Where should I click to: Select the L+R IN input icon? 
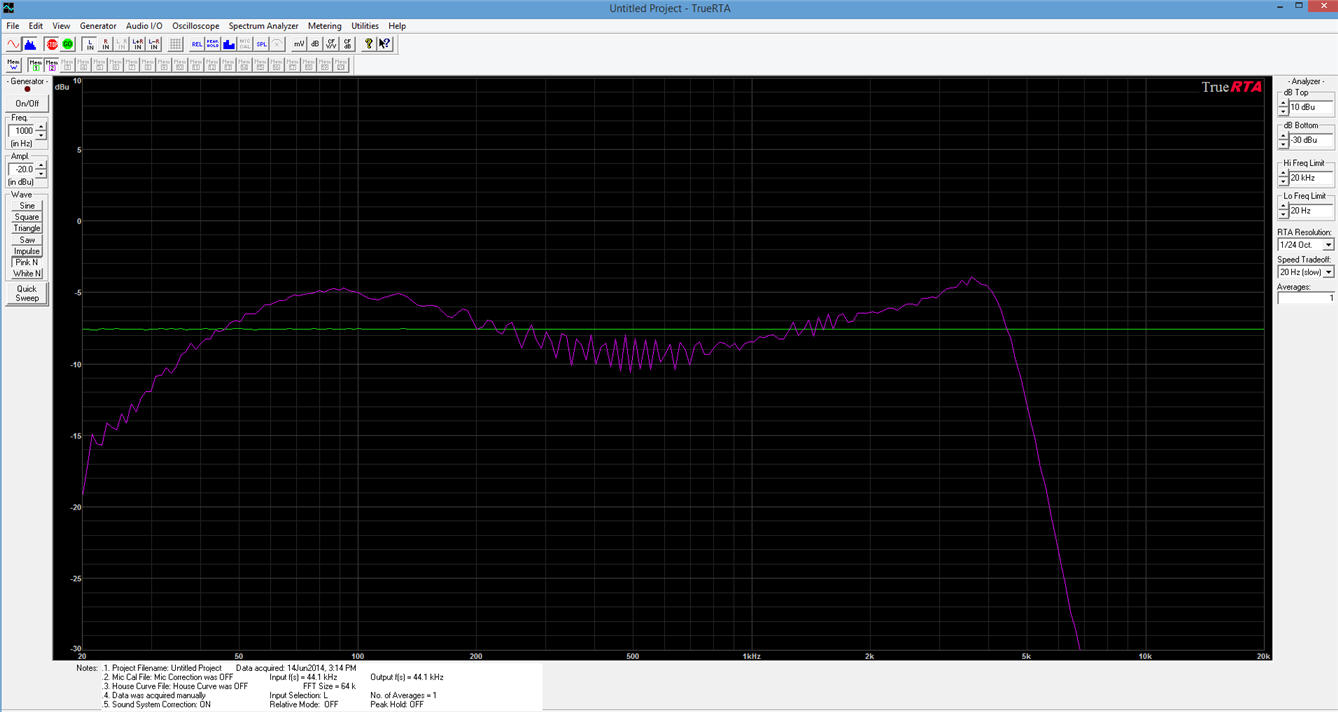tap(138, 44)
